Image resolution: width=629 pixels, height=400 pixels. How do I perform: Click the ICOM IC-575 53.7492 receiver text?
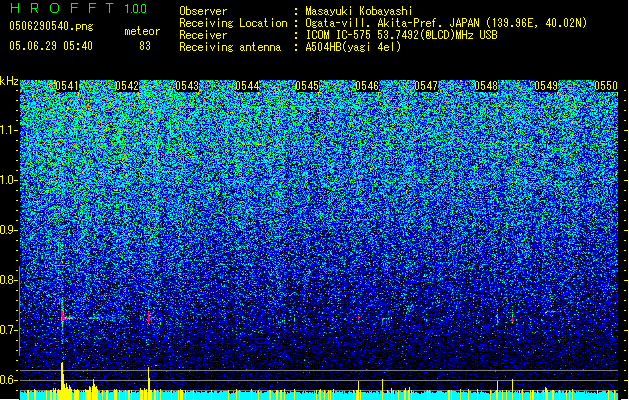401,35
